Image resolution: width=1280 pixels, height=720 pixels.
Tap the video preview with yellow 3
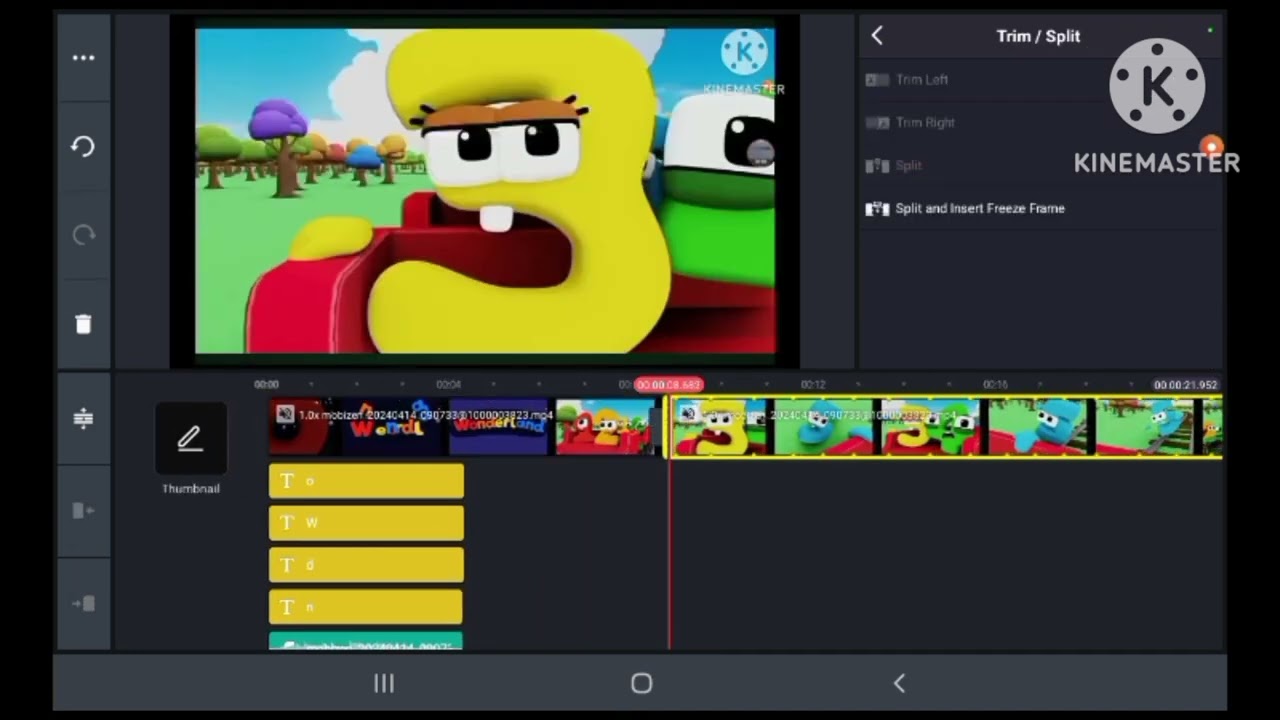click(x=485, y=190)
